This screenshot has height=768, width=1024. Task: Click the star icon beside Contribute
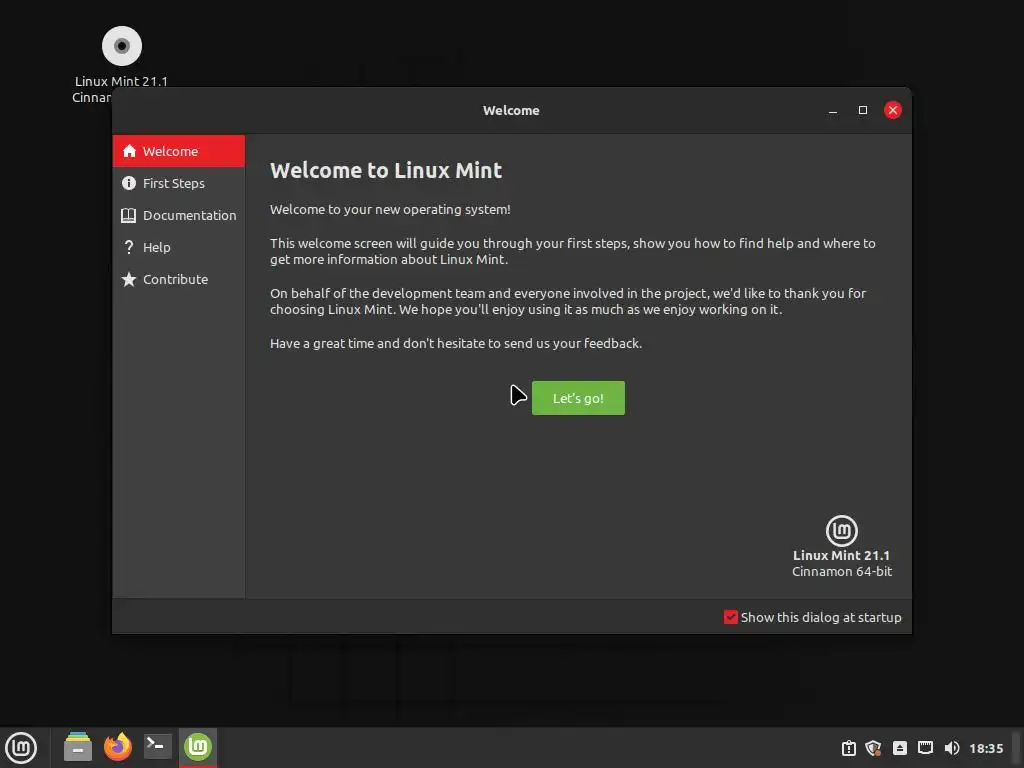tap(129, 279)
